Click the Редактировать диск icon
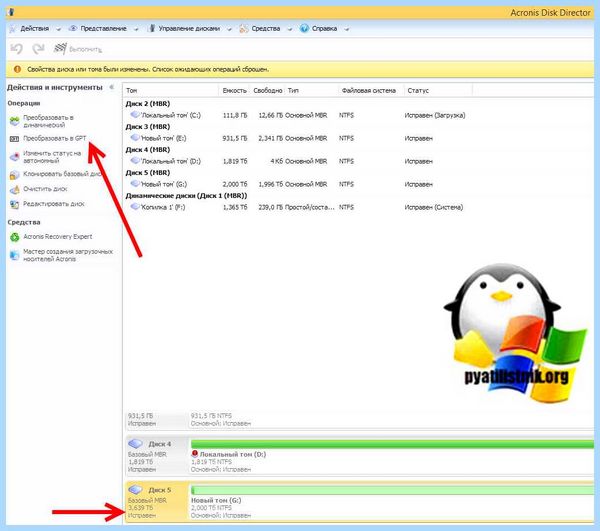The image size is (600, 531). point(15,205)
